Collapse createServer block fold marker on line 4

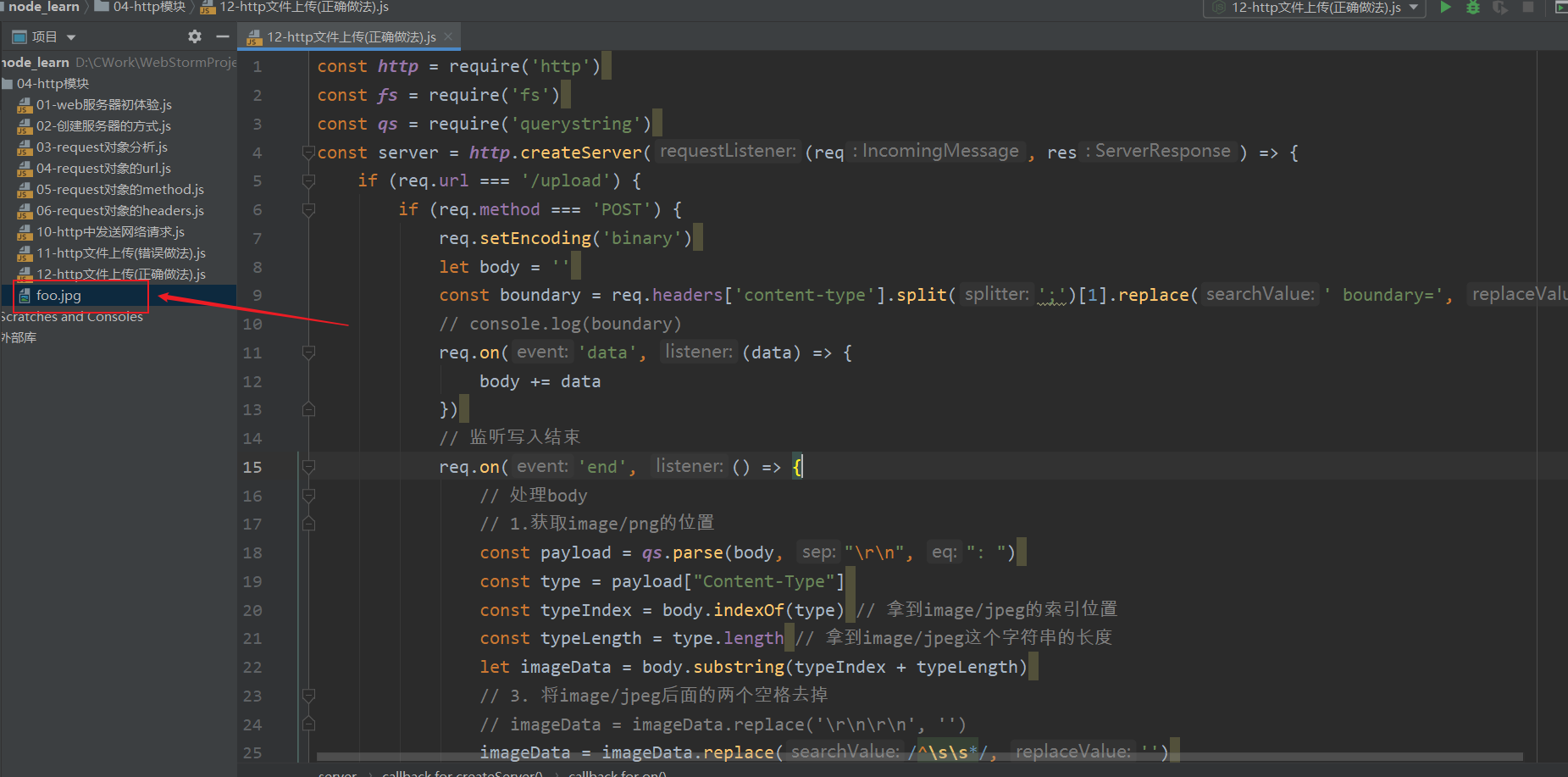pyautogui.click(x=308, y=153)
